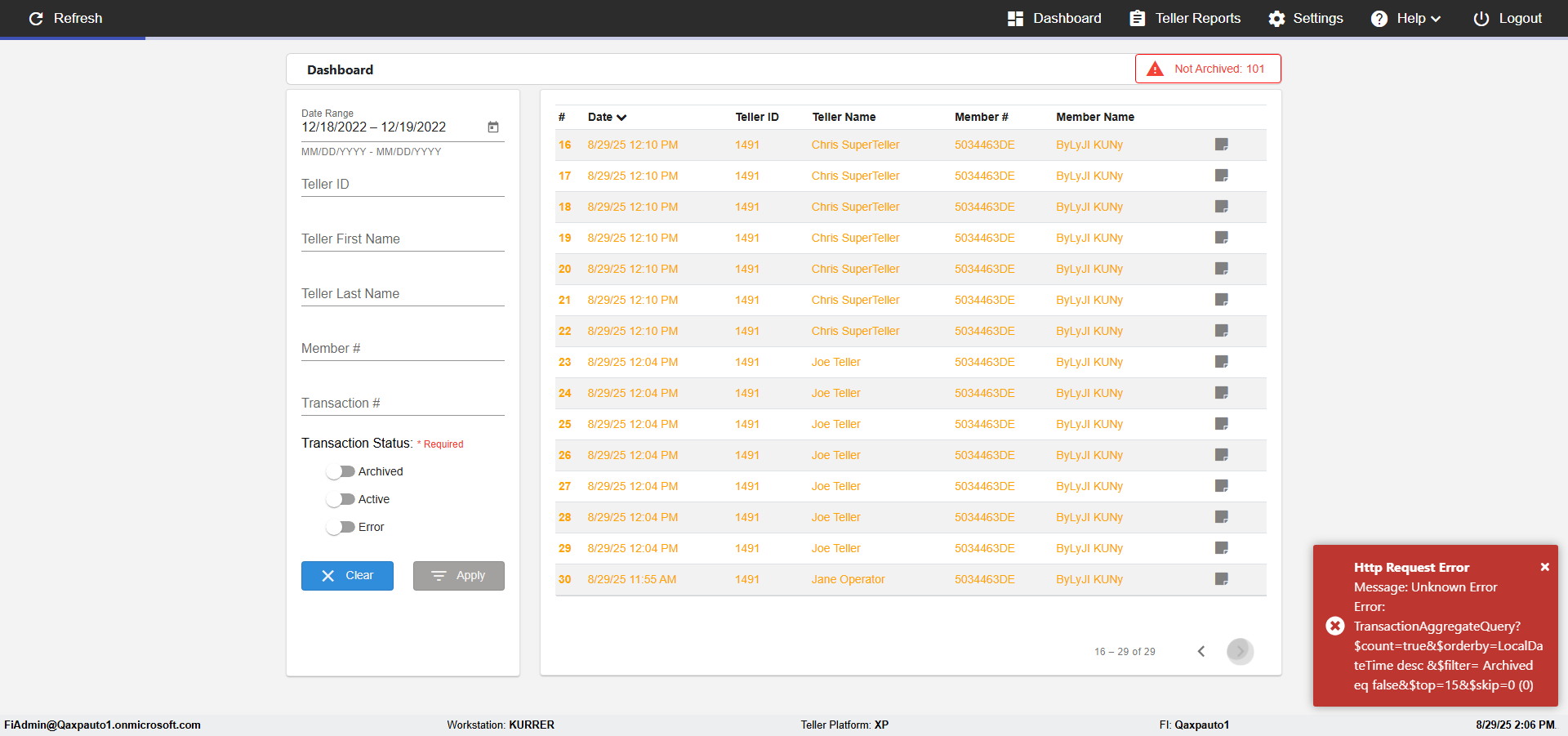The image size is (1568, 736).
Task: Open the Dashboard menu item
Action: [x=1054, y=18]
